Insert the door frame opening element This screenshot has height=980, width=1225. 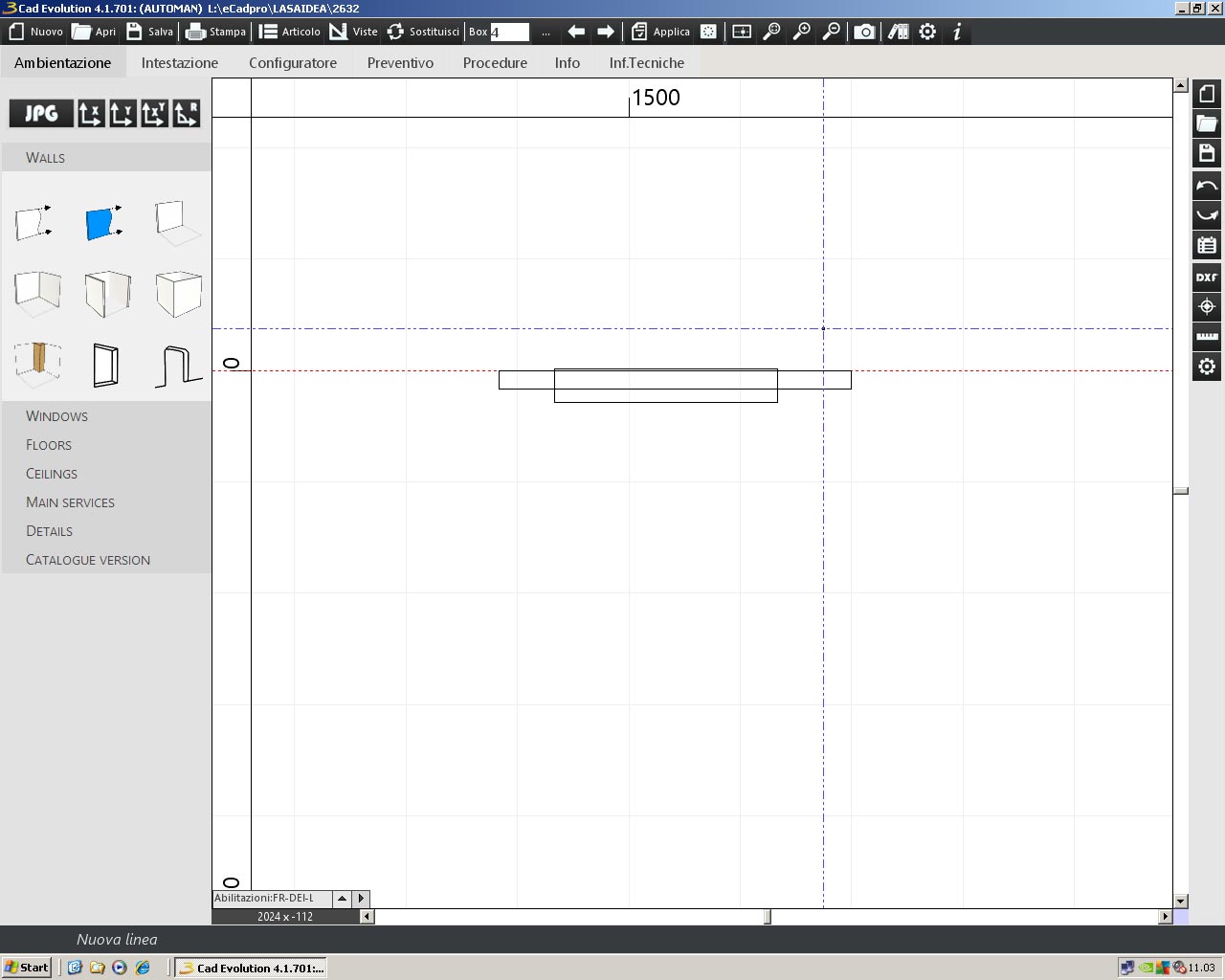point(106,365)
